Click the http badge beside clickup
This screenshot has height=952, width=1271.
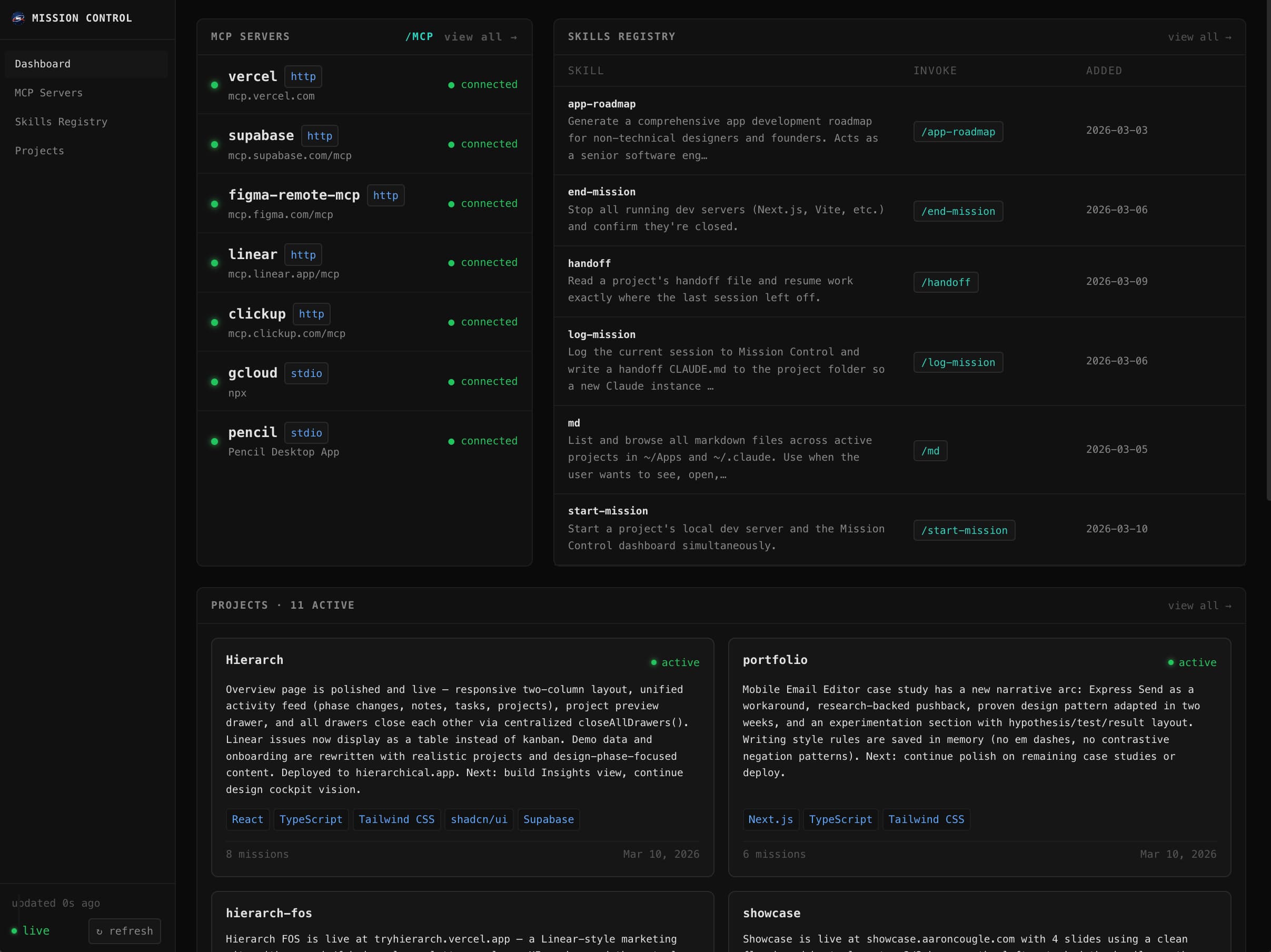(x=311, y=314)
